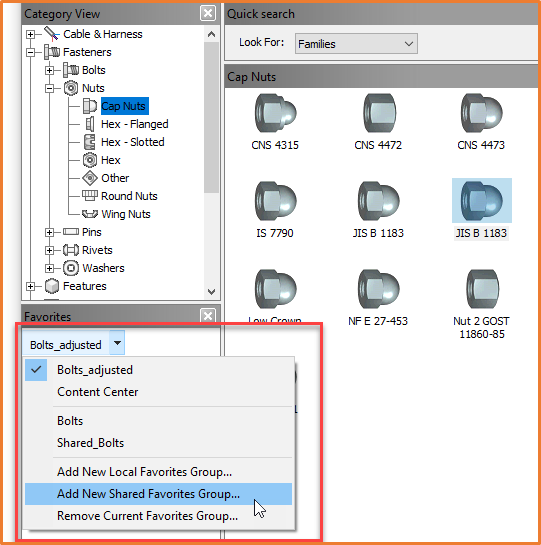Open the Look For Families dropdown
This screenshot has width=541, height=545.
pos(356,44)
